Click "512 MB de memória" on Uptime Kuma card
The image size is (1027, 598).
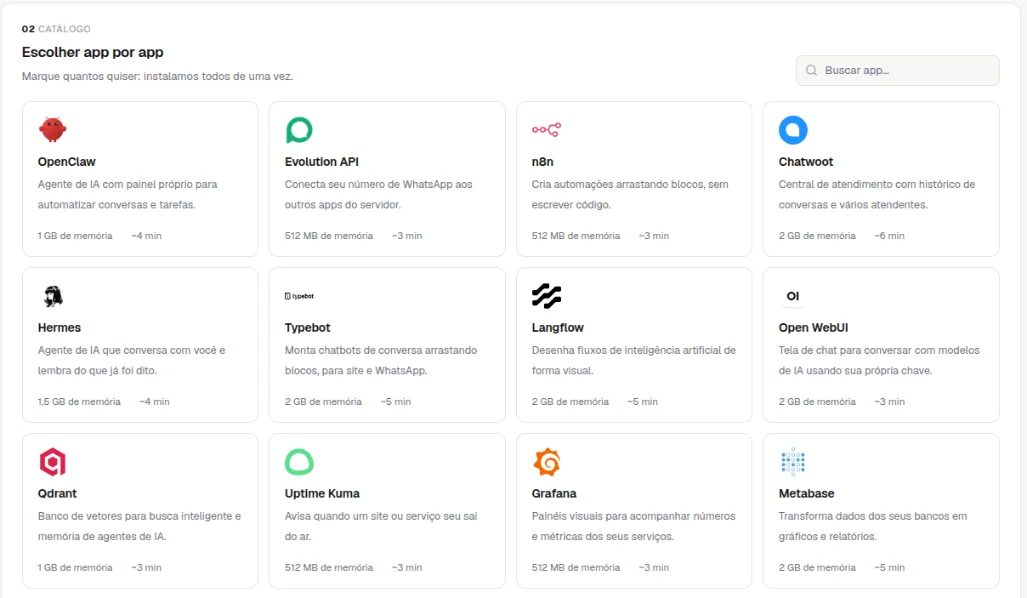click(329, 567)
